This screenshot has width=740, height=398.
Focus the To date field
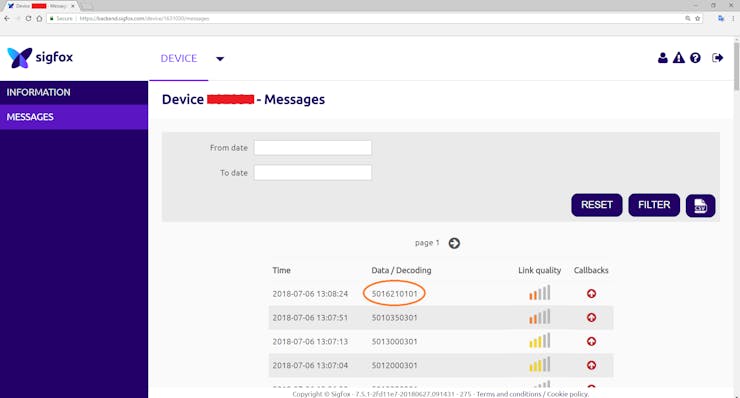coord(312,172)
